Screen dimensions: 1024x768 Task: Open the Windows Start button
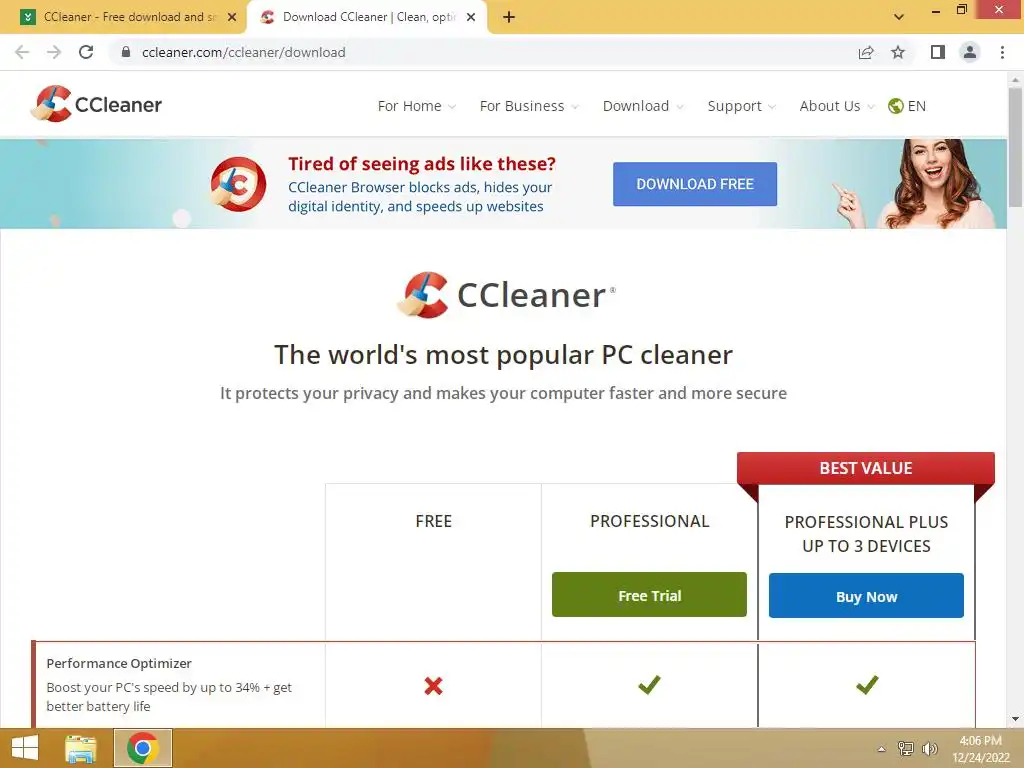tap(25, 748)
